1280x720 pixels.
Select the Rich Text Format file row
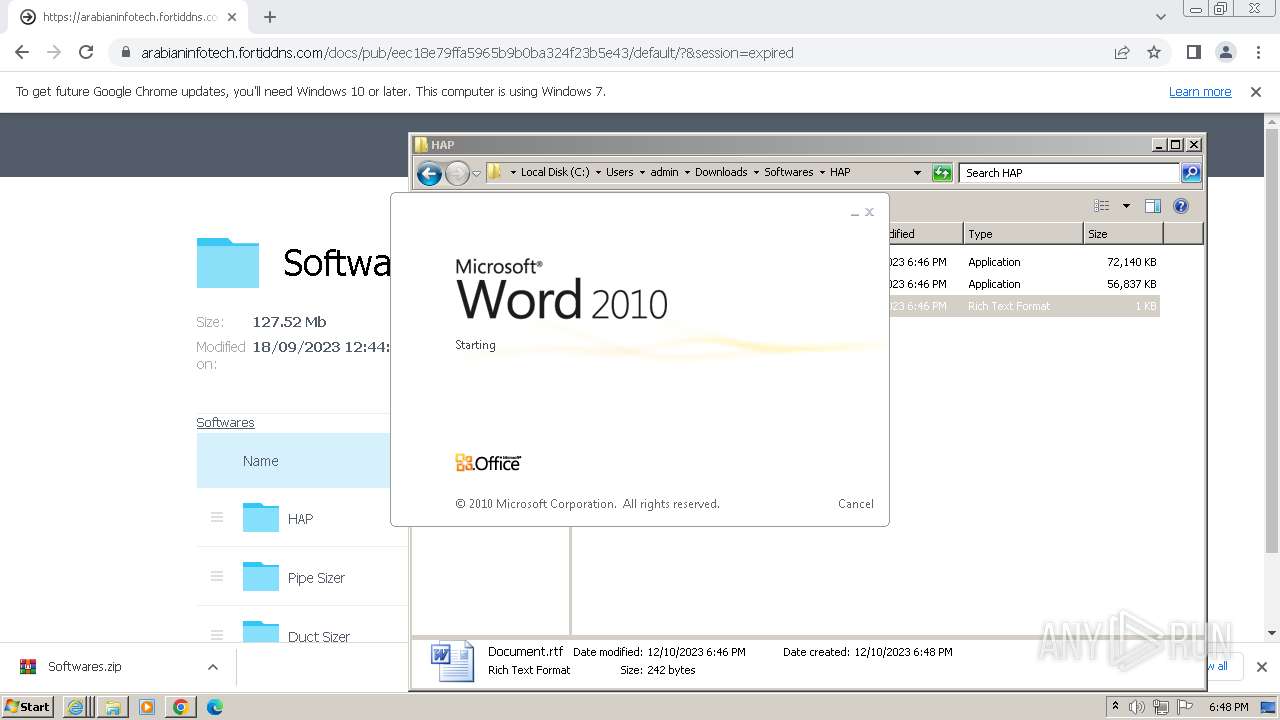coord(1024,306)
